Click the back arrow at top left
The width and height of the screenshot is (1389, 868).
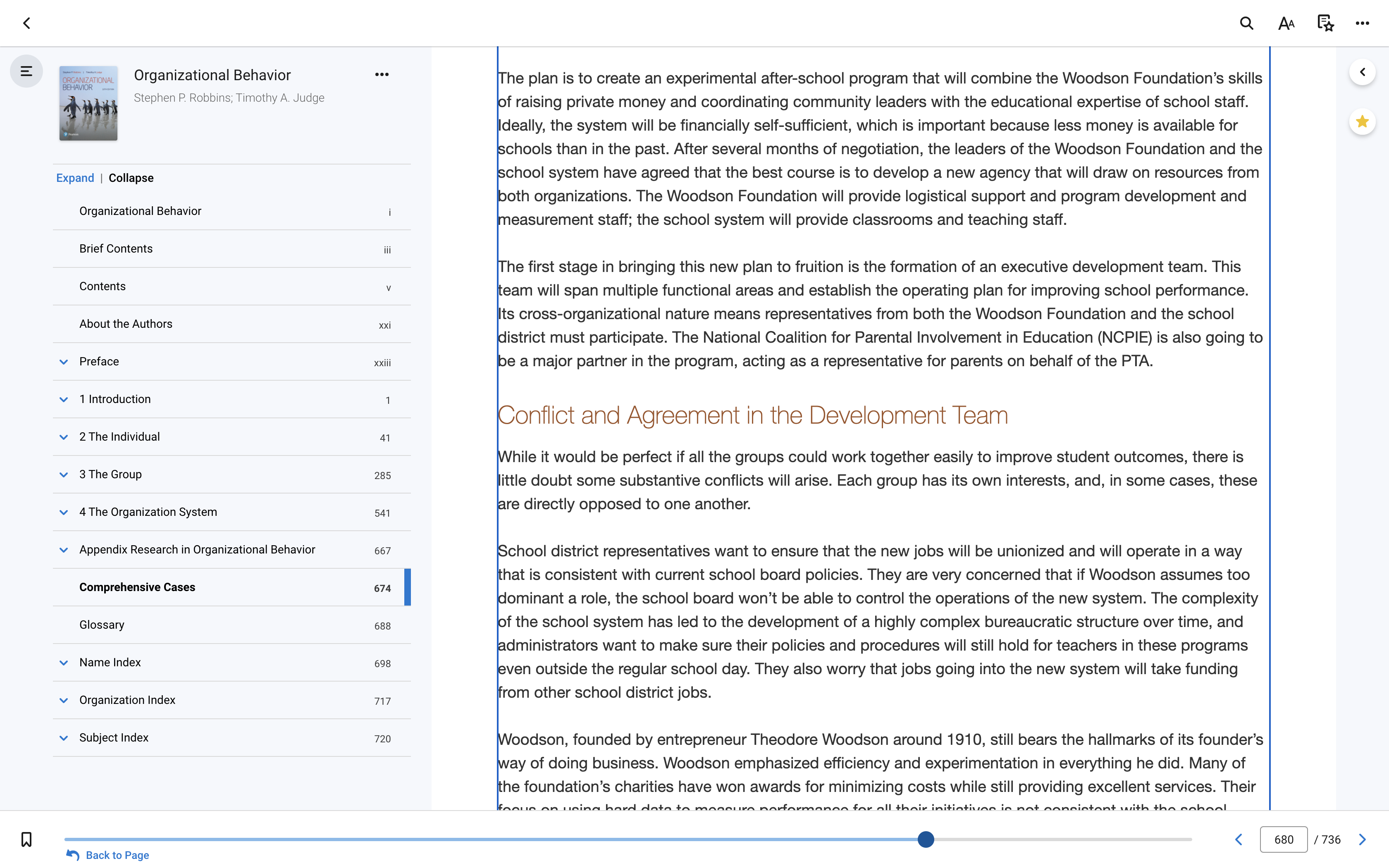pyautogui.click(x=26, y=23)
